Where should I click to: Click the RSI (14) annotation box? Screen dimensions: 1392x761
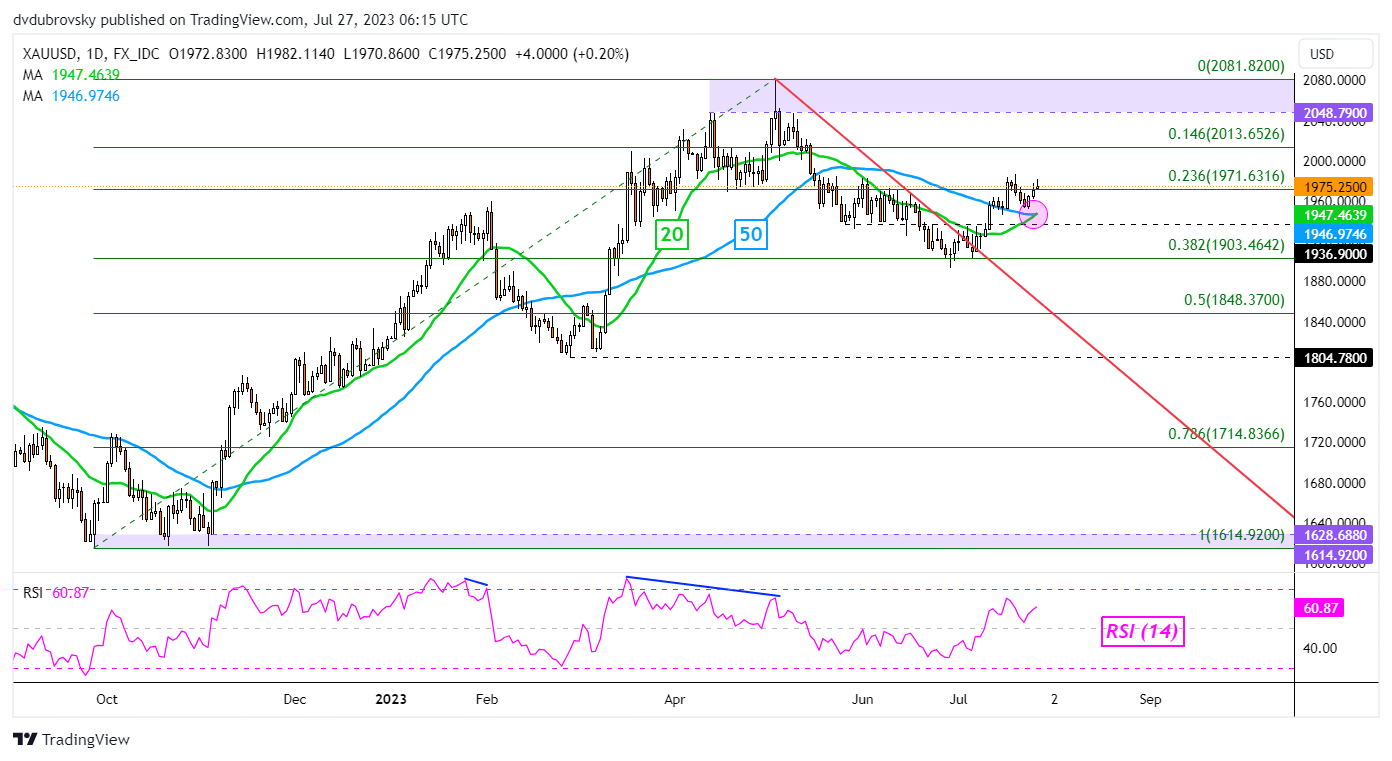click(1142, 631)
